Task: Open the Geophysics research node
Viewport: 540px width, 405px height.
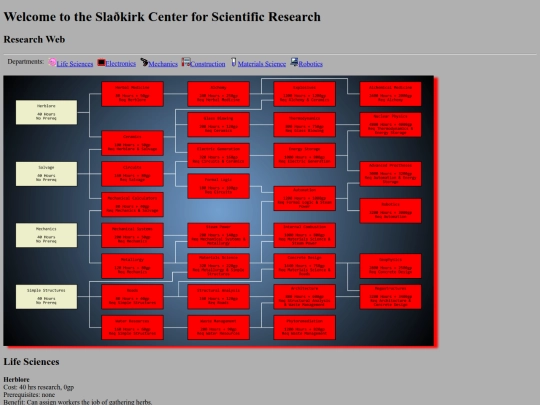Action: [391, 266]
